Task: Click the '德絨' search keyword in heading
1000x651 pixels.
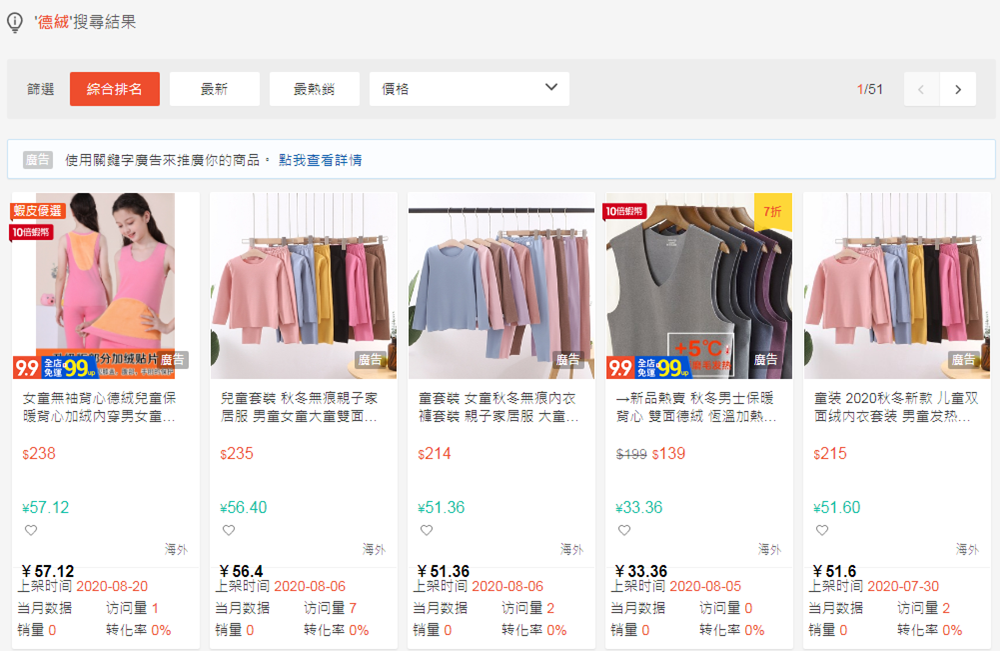Action: [53, 22]
